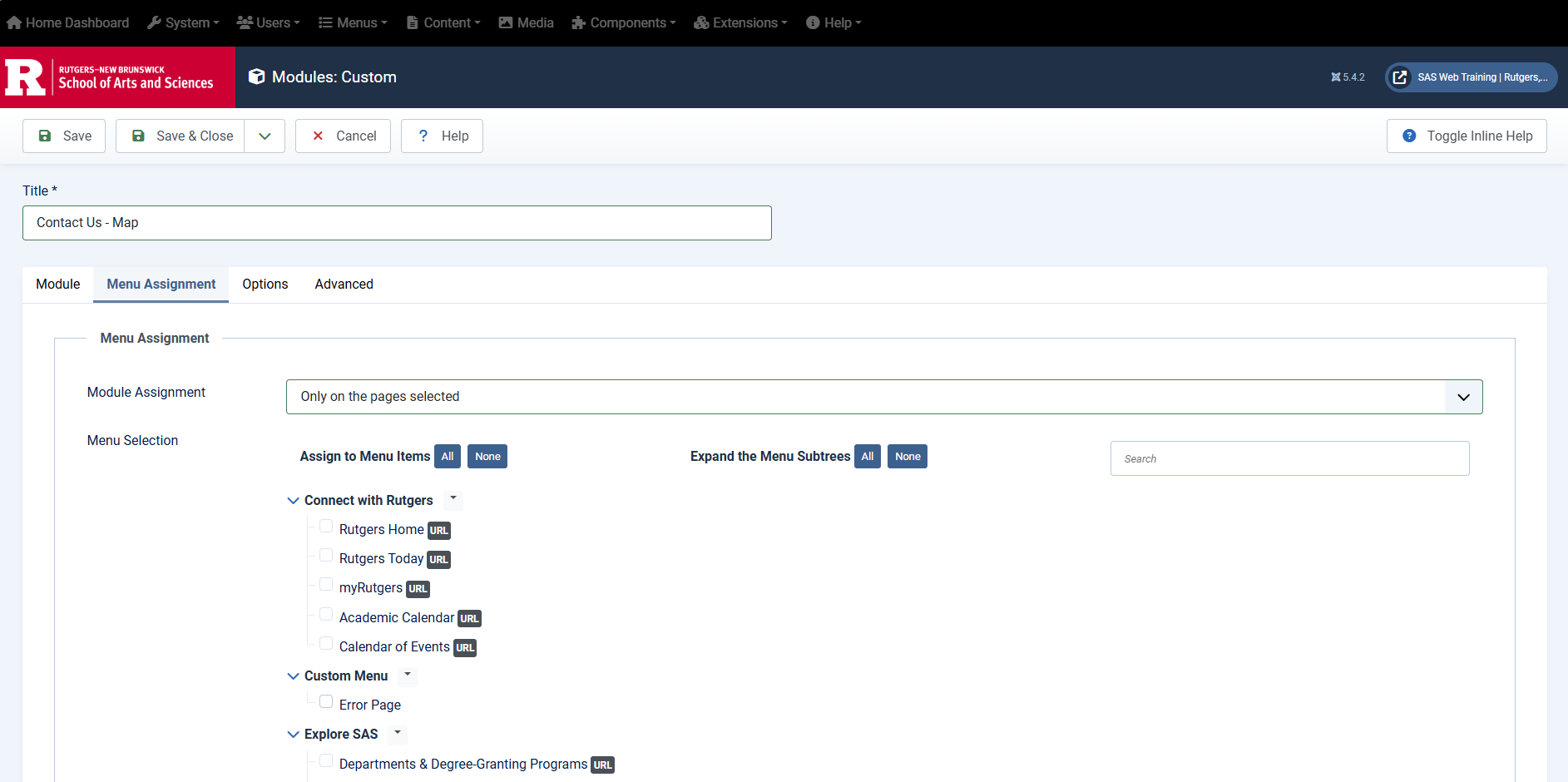Viewport: 1568px width, 782px height.
Task: Collapse the Connect with Rutgers tree
Action: pyautogui.click(x=293, y=501)
